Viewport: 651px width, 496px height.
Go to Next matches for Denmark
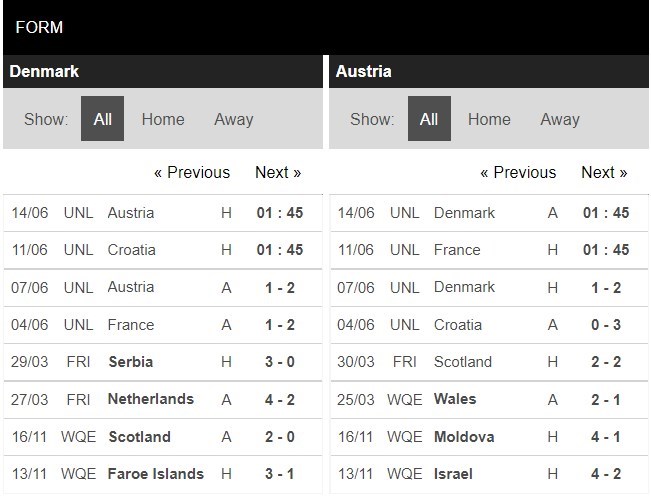point(278,172)
